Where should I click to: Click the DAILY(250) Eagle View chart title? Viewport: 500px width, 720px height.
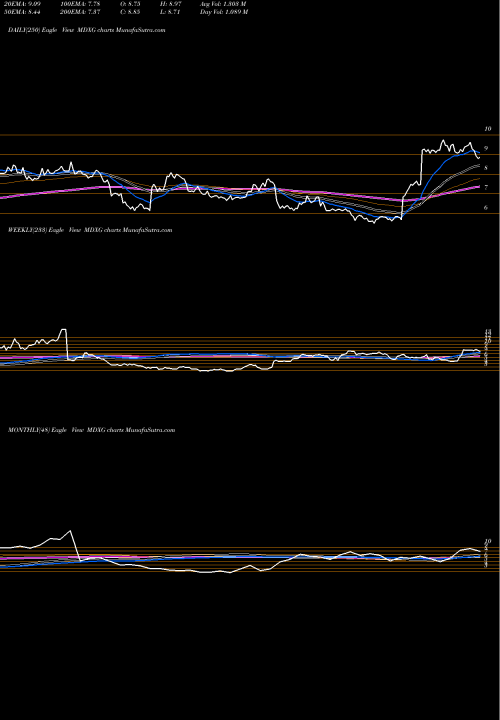(x=86, y=30)
